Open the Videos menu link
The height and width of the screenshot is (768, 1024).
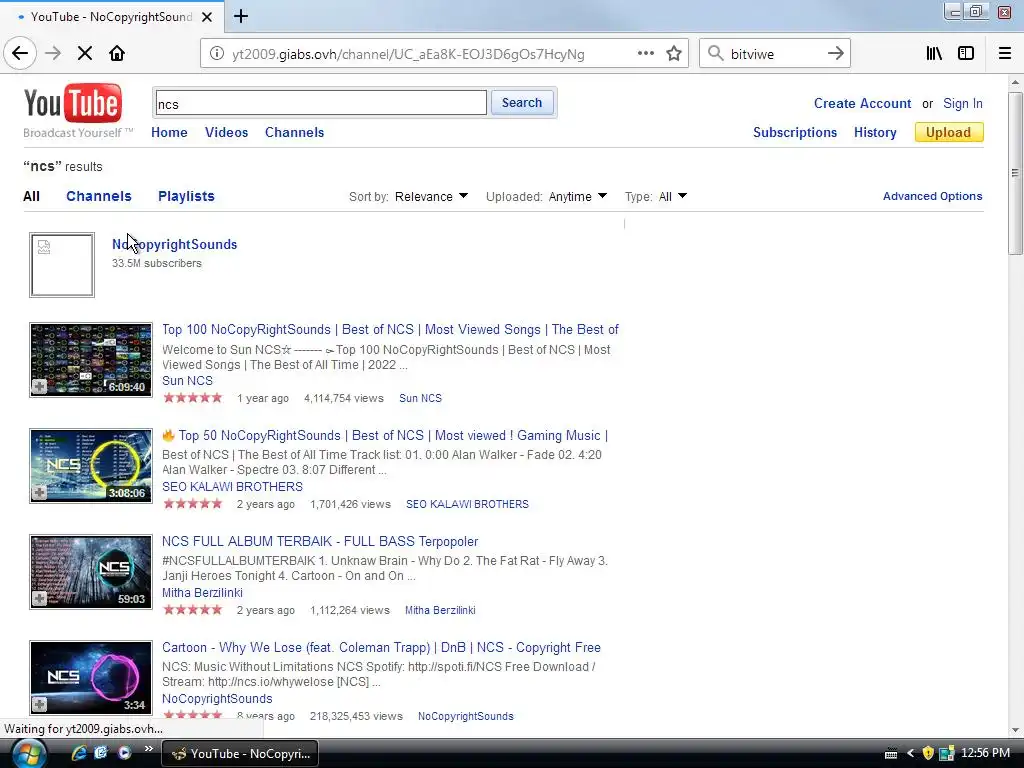pos(227,133)
